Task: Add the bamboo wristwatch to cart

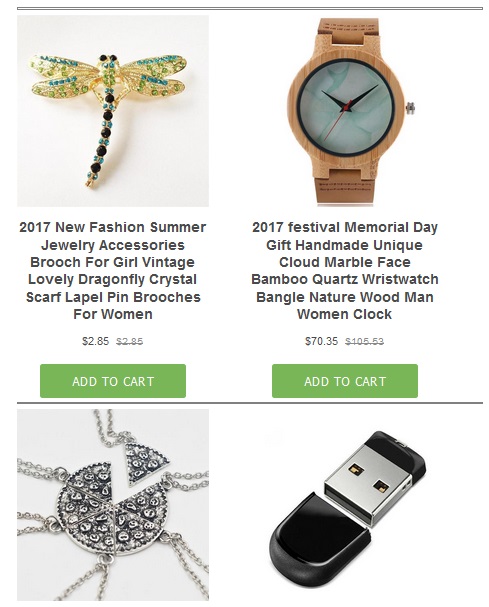Action: click(x=345, y=381)
